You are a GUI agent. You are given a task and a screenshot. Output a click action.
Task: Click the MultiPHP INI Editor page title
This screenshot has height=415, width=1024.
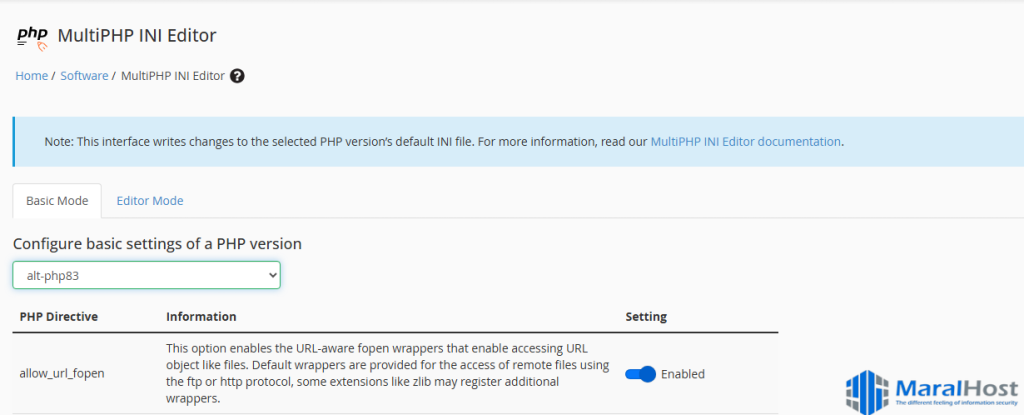click(x=137, y=36)
